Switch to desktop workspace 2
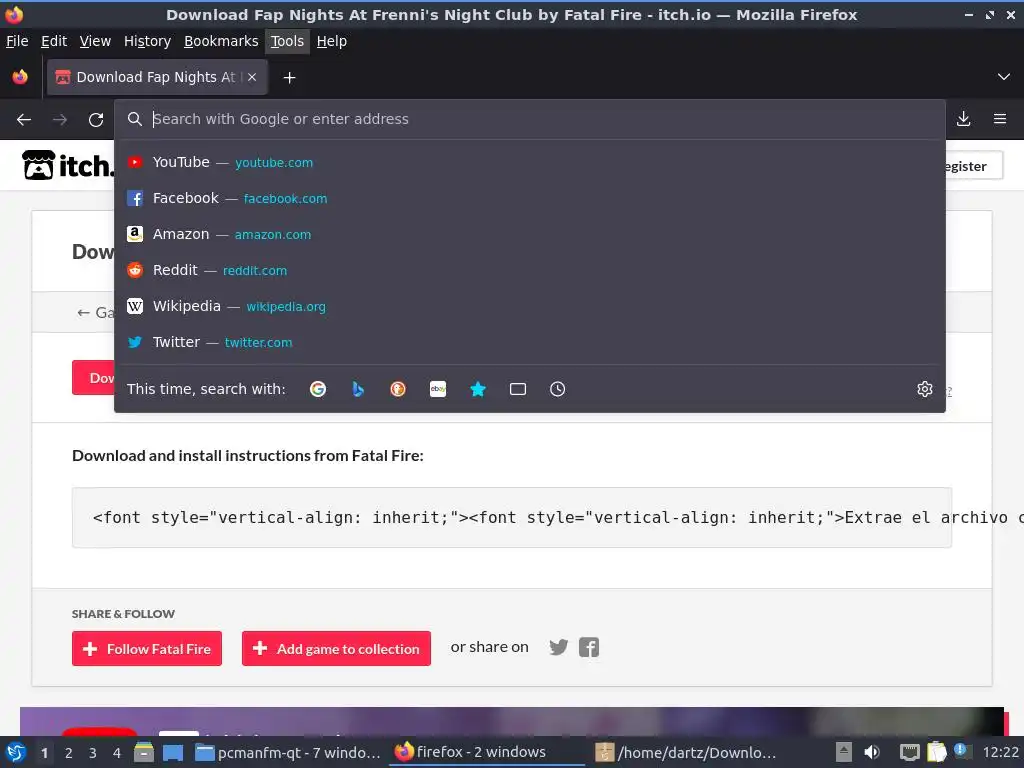 (69, 753)
